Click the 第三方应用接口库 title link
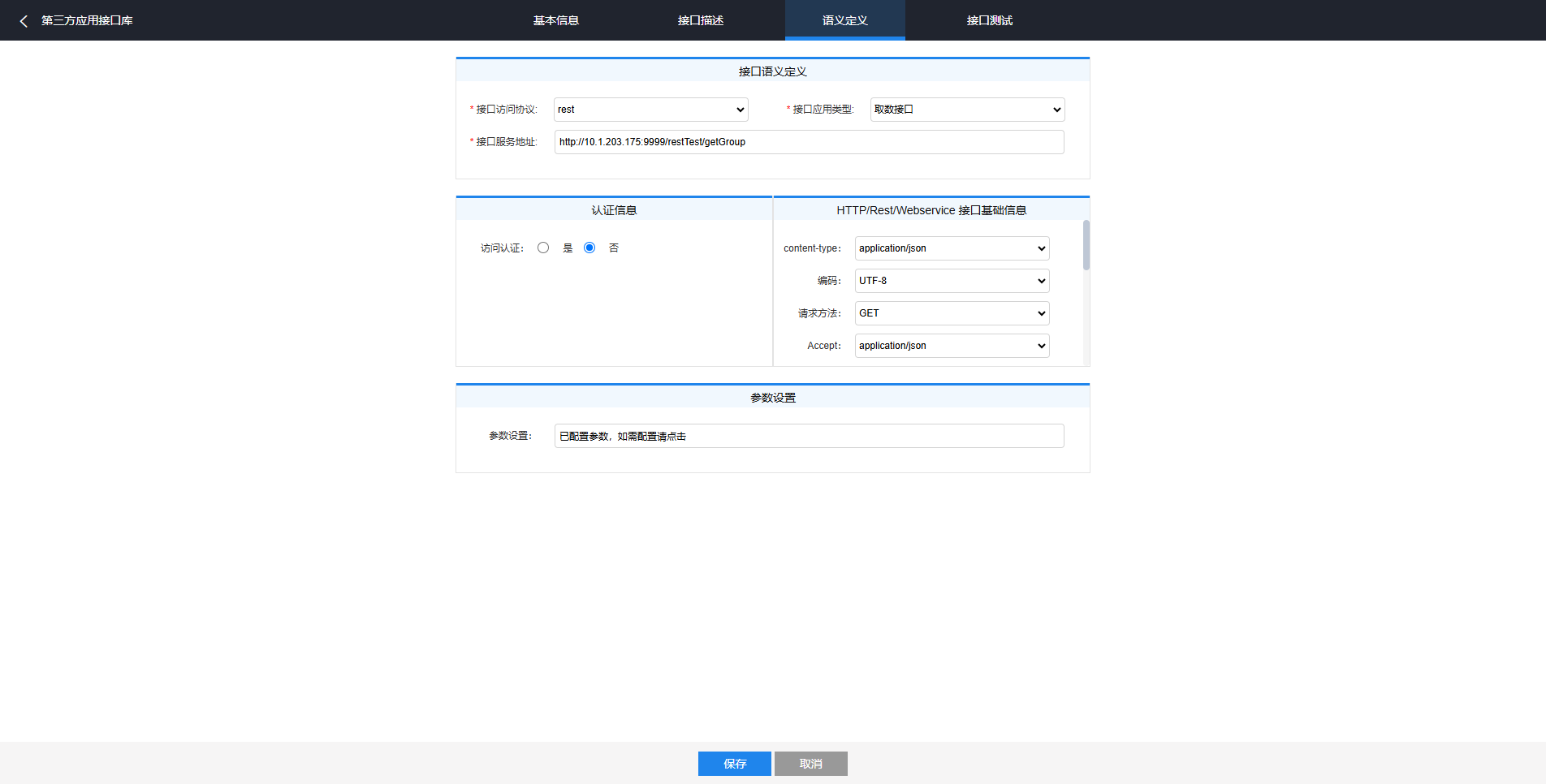 [x=87, y=20]
